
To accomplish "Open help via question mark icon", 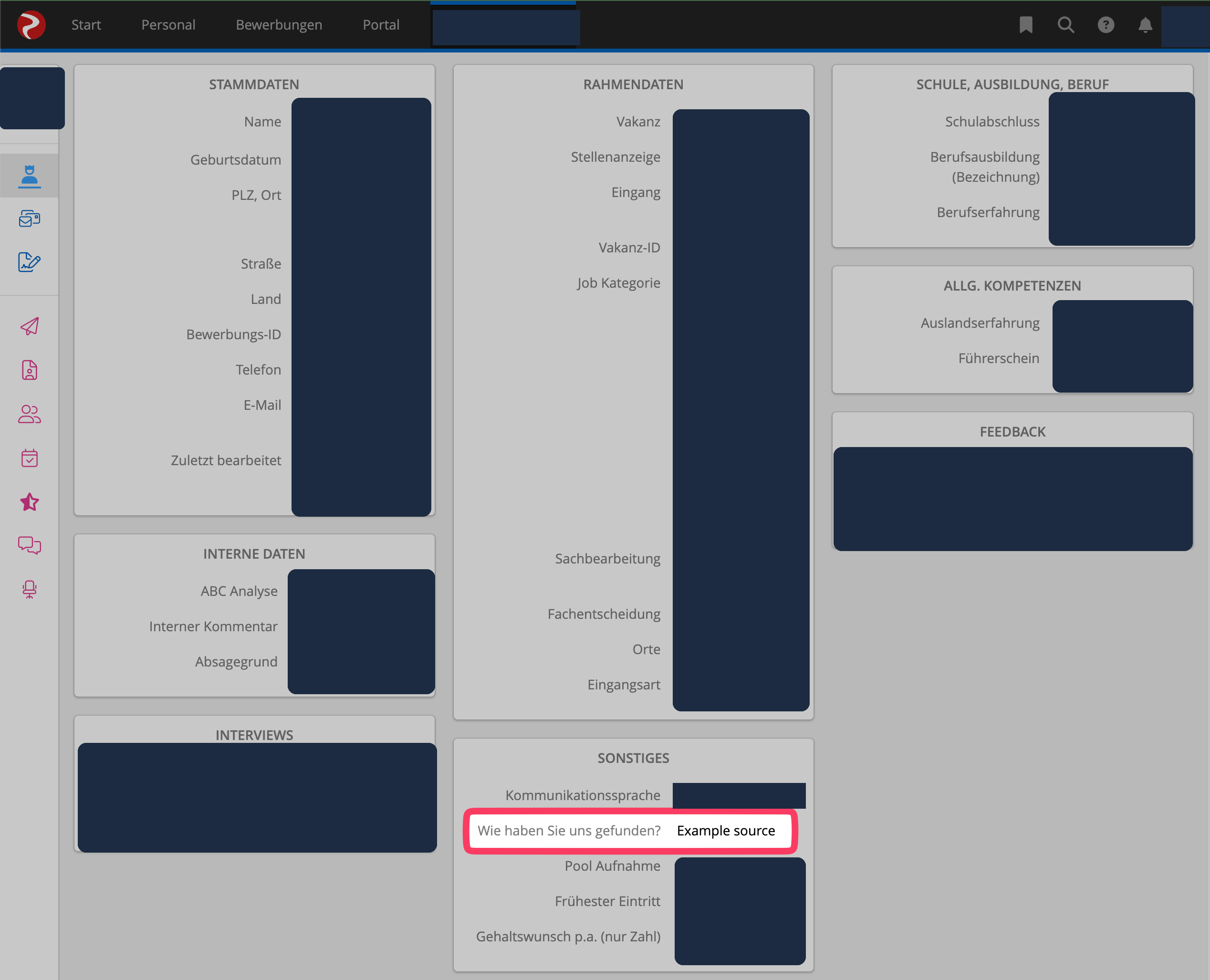I will (1105, 25).
